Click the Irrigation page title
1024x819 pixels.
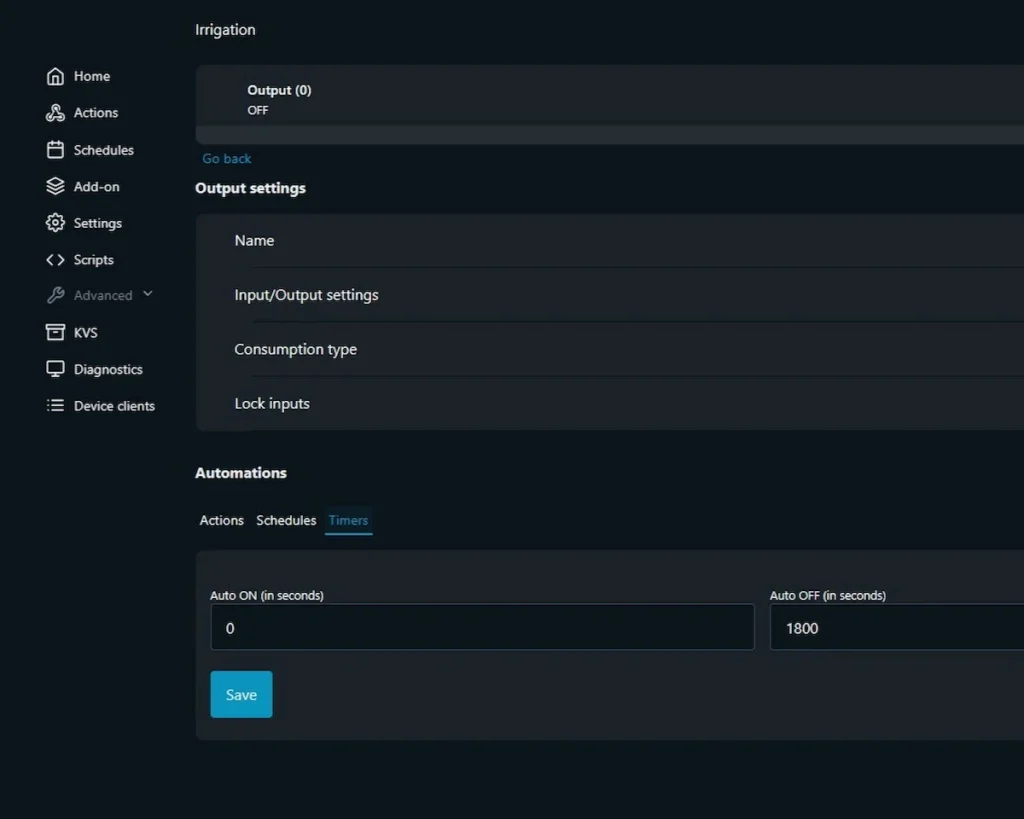tap(225, 30)
